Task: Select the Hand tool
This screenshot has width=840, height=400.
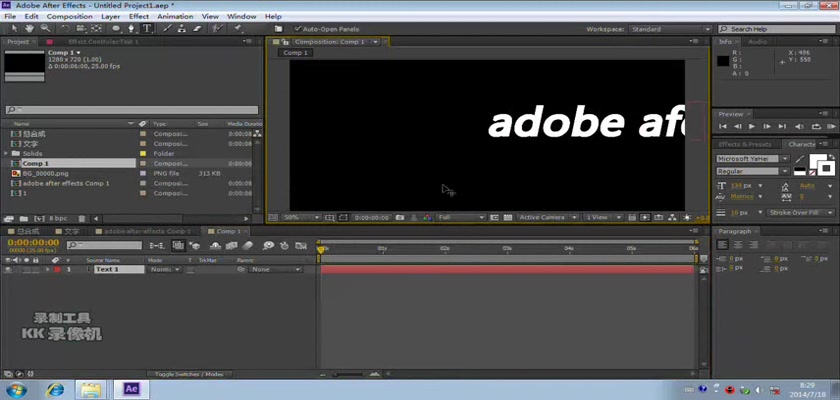Action: pos(29,28)
